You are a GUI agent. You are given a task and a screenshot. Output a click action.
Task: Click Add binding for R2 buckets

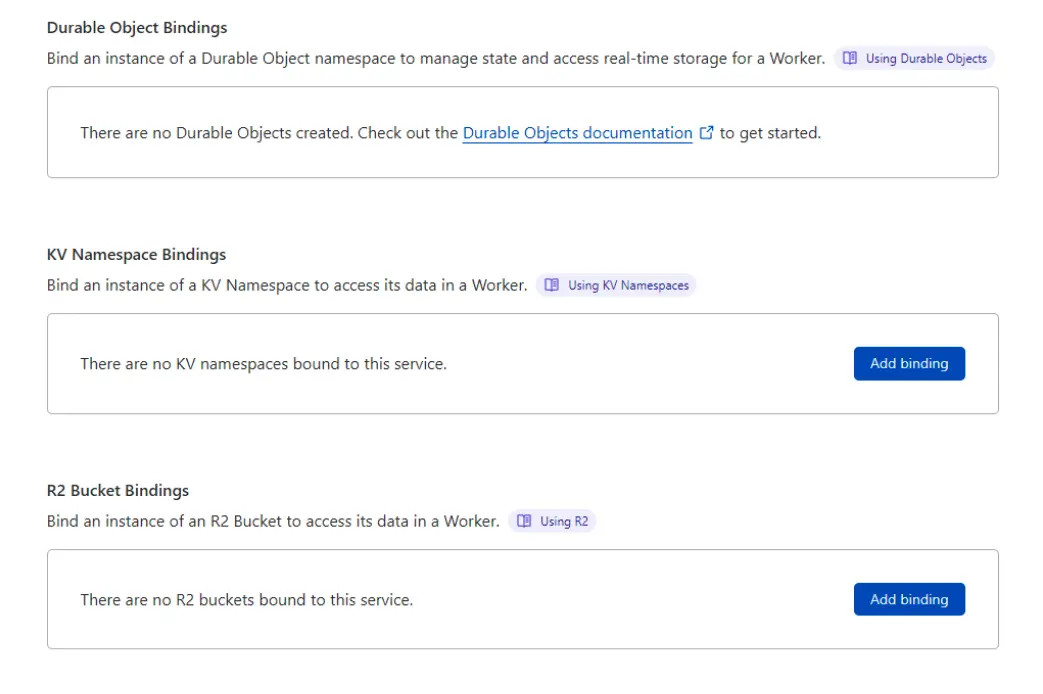coord(908,599)
